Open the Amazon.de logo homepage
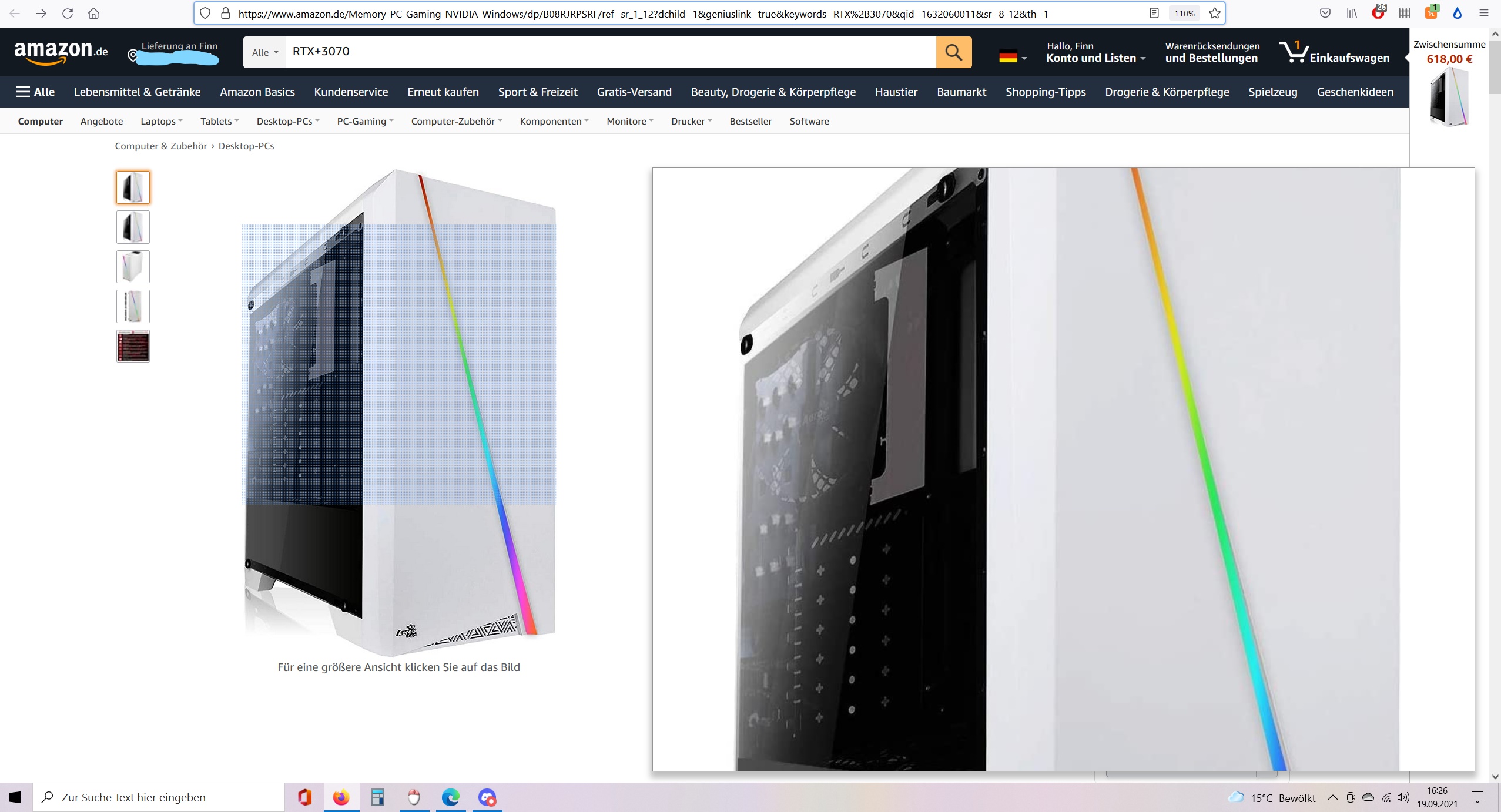This screenshot has height=812, width=1501. click(61, 52)
